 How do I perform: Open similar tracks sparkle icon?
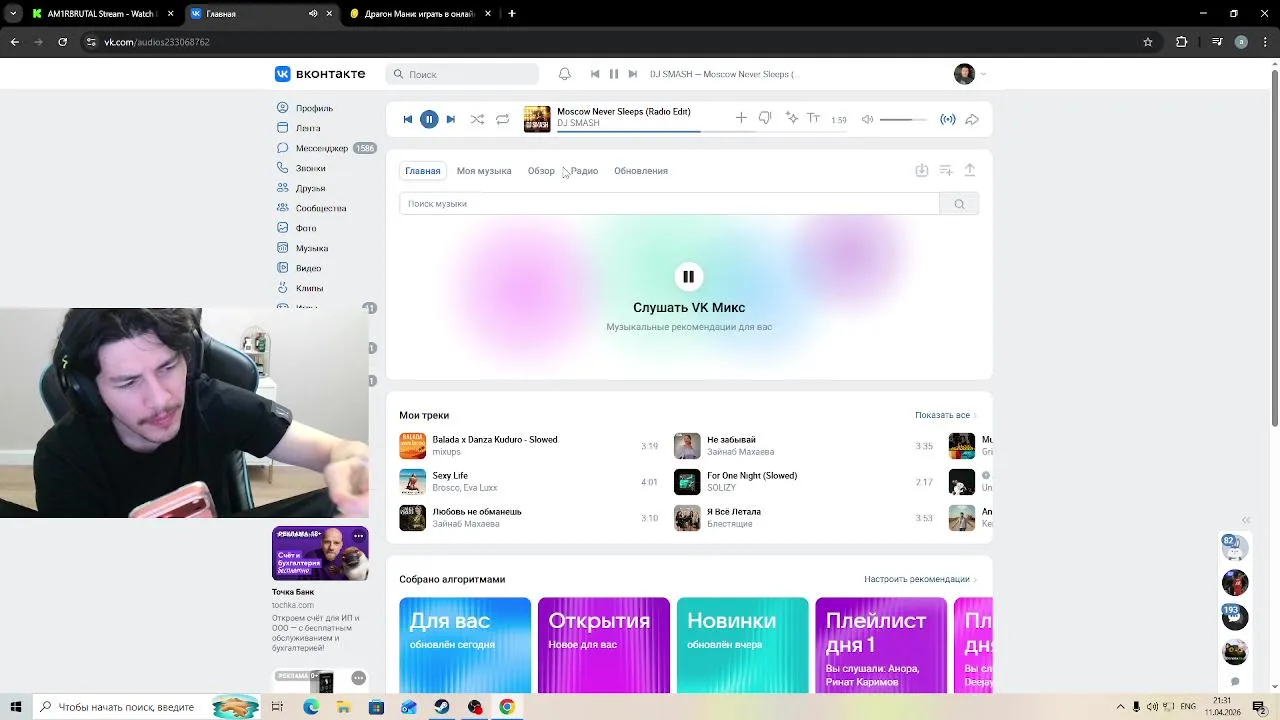coord(791,118)
